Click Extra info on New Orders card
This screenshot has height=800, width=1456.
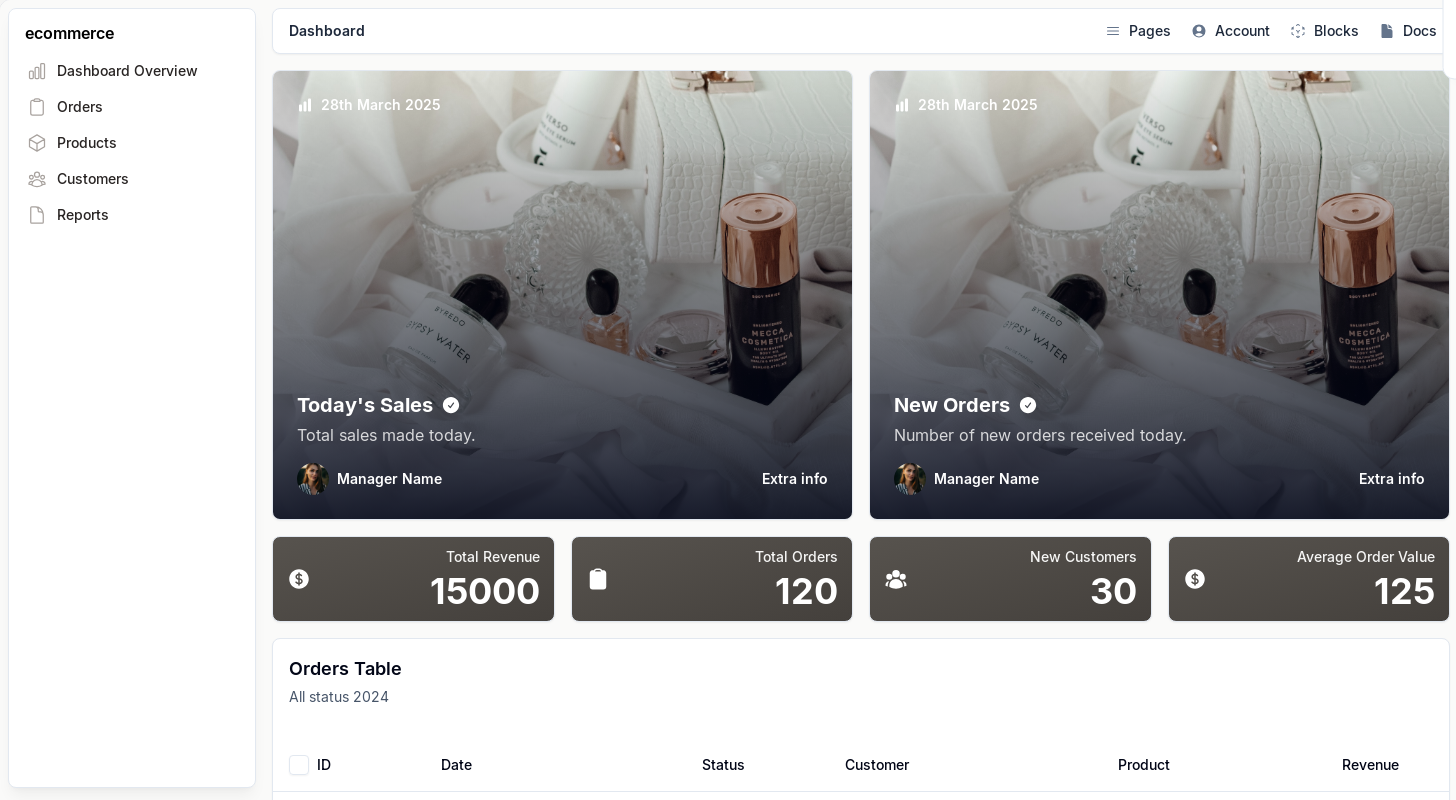[1391, 479]
